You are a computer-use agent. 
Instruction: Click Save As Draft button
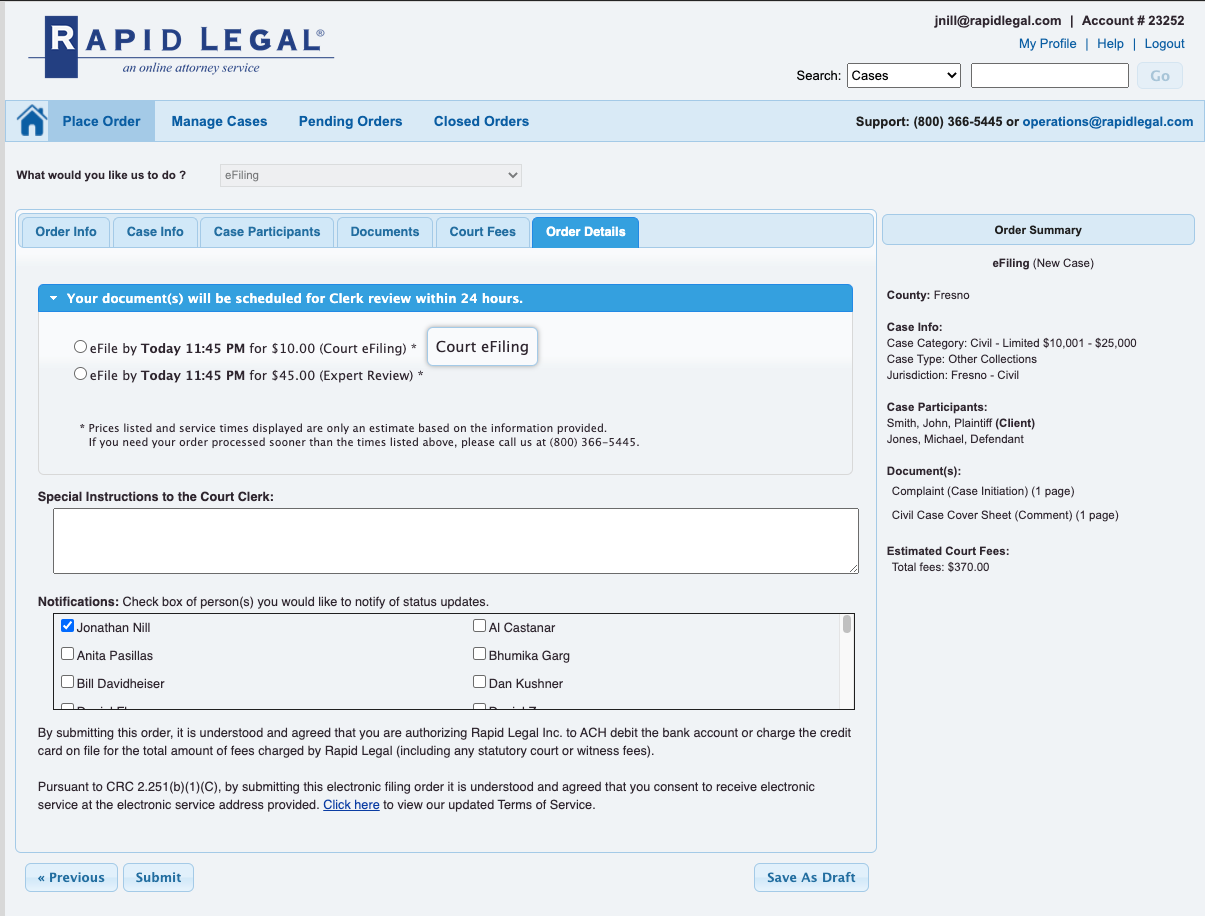811,878
